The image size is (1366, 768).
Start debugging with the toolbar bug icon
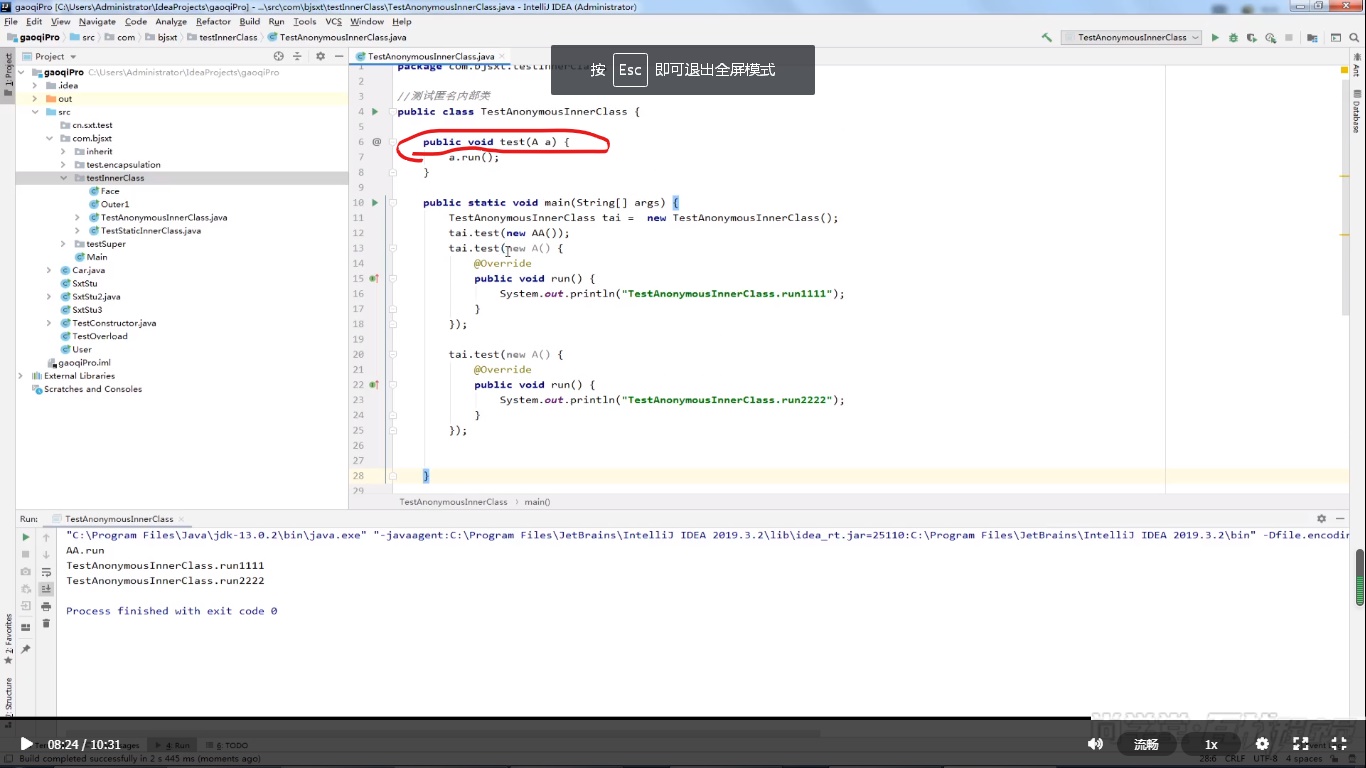tap(1233, 38)
